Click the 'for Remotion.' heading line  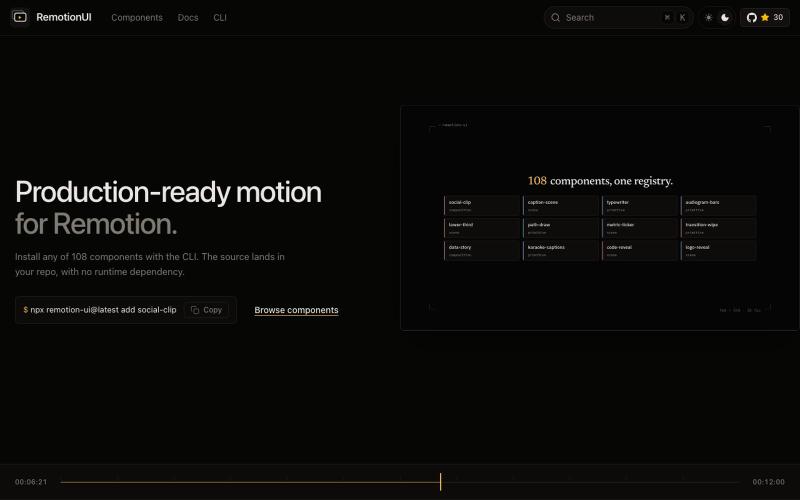(x=96, y=224)
